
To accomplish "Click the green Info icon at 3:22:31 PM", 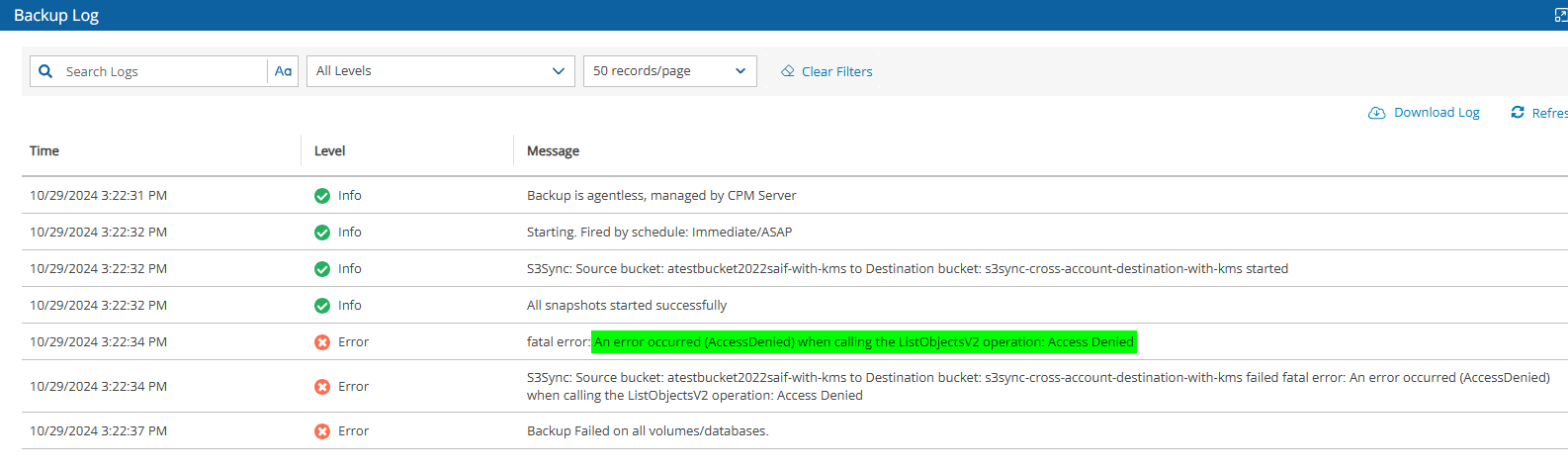I will [x=322, y=196].
